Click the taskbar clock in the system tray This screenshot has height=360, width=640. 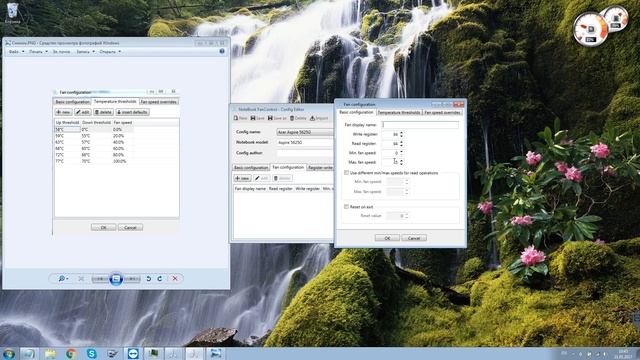623,353
